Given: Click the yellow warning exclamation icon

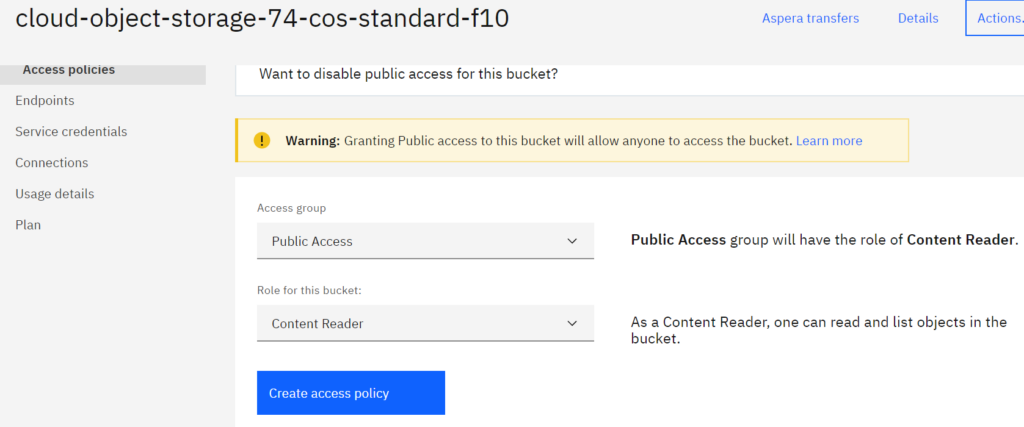Looking at the screenshot, I should click(x=262, y=140).
